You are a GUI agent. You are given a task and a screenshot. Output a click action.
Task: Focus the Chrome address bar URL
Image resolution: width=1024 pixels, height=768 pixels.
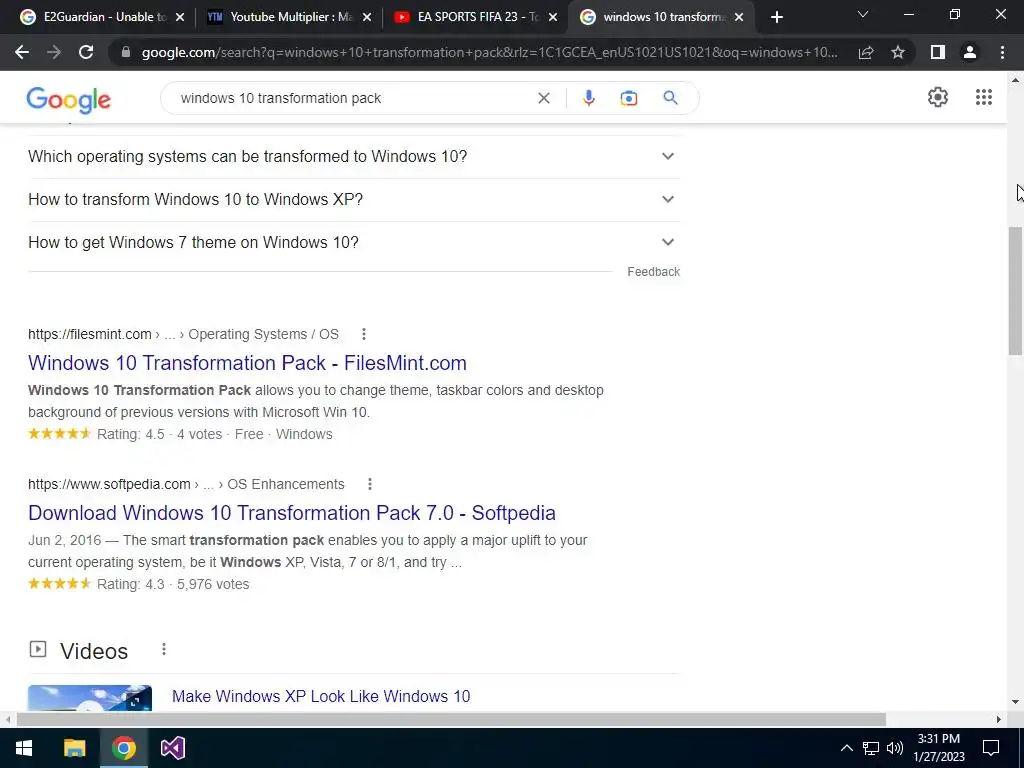coord(490,52)
